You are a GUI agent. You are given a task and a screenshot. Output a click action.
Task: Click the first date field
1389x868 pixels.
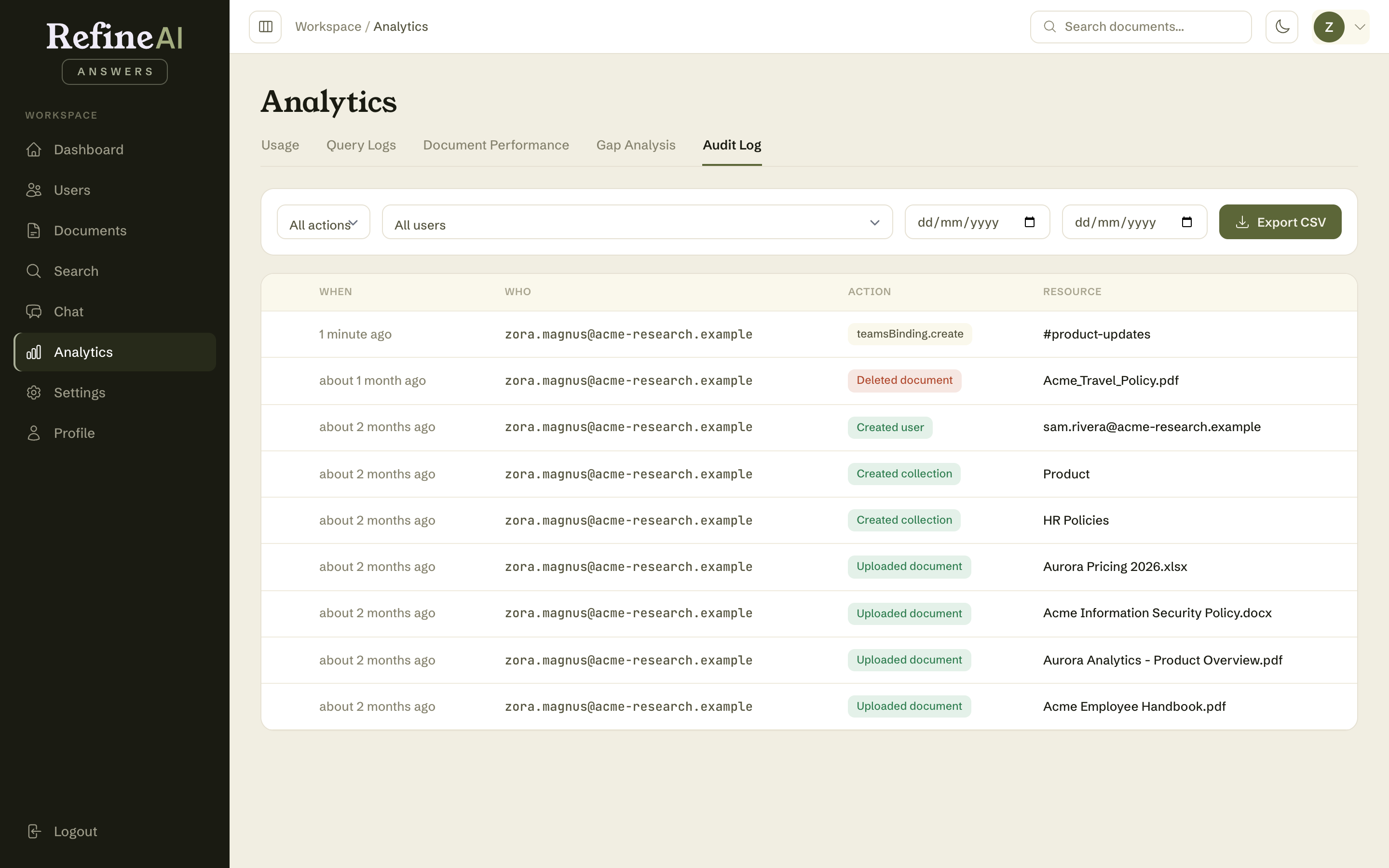977,222
